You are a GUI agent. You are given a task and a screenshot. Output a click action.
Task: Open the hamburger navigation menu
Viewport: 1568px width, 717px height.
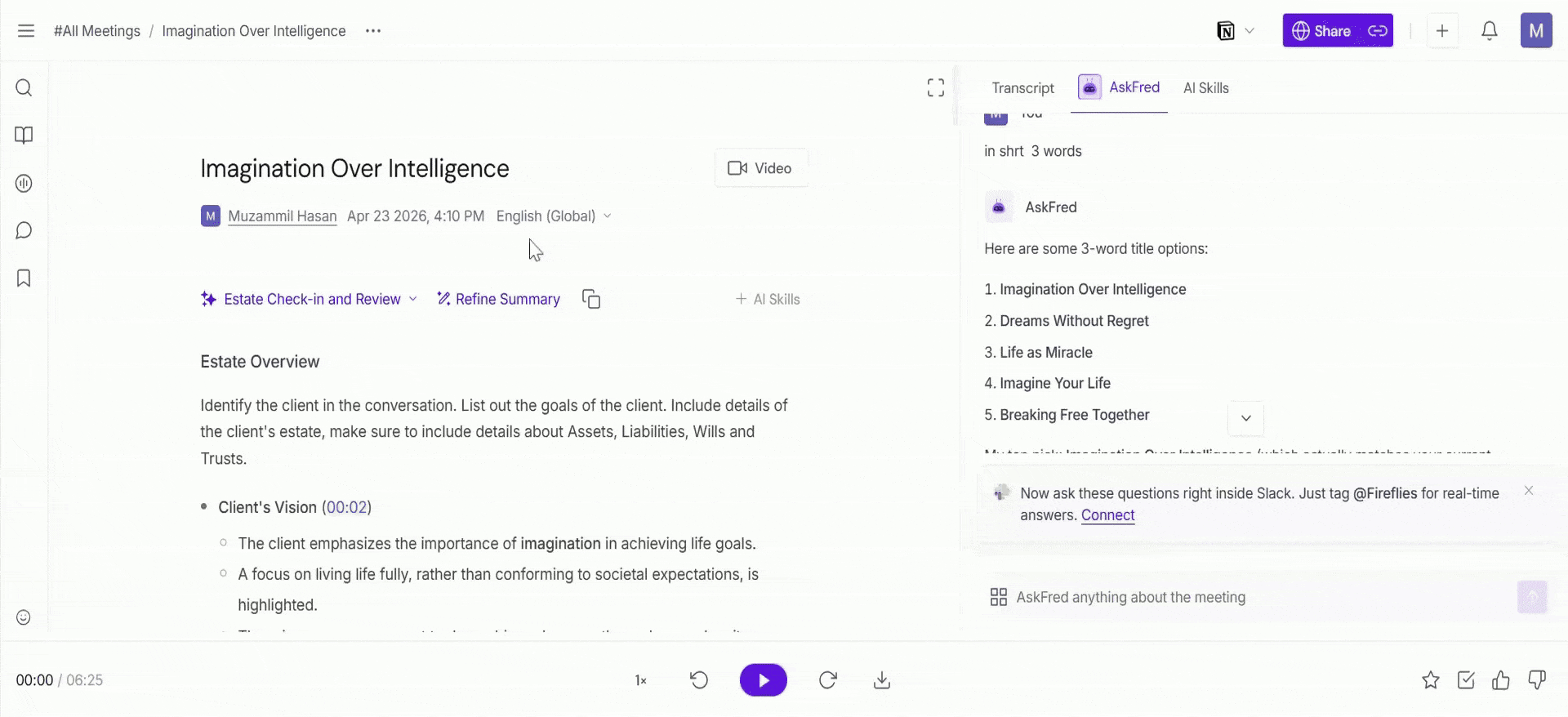[x=26, y=31]
